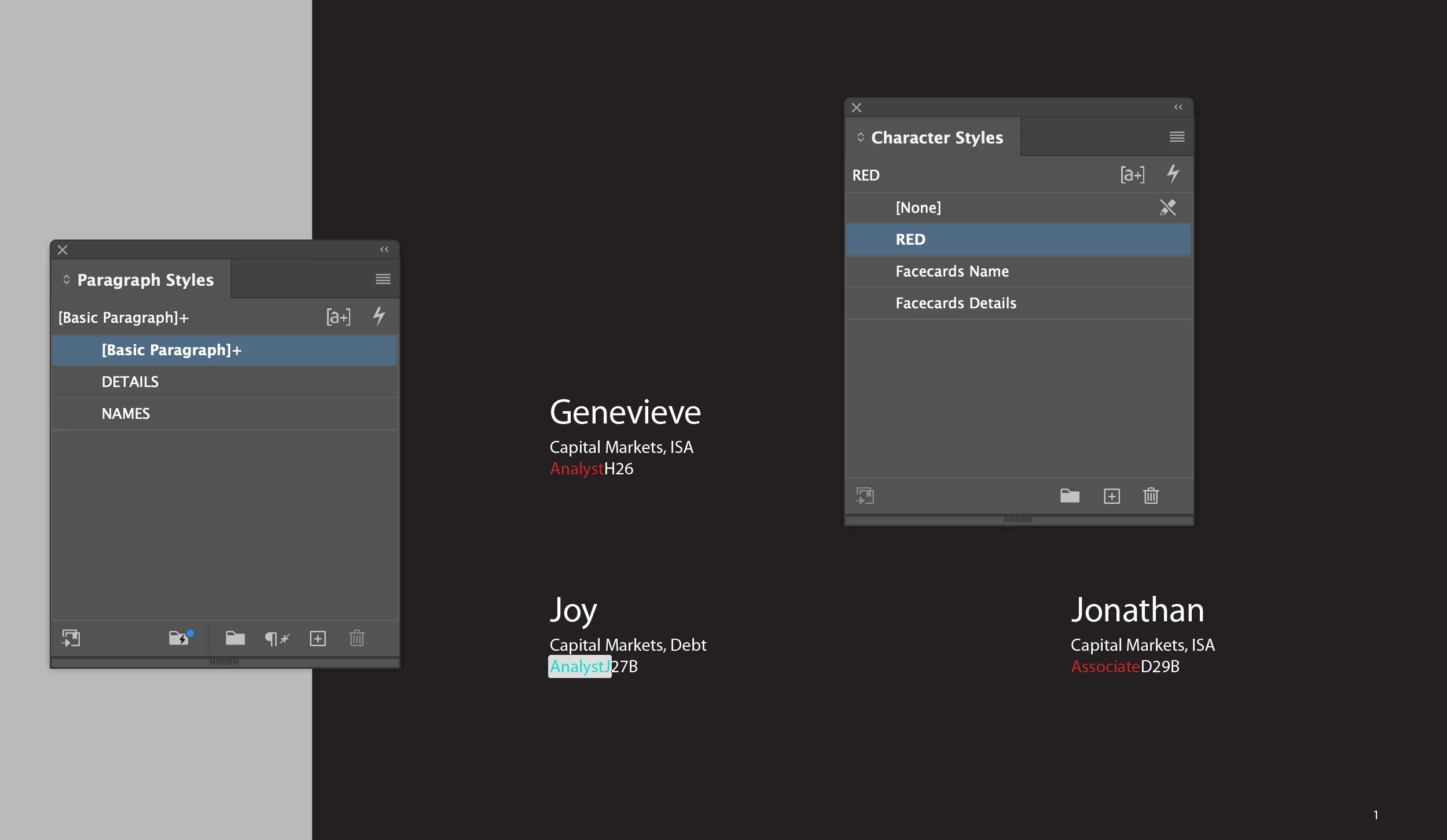
Task: Apply the DETAILS paragraph style
Action: tap(130, 382)
